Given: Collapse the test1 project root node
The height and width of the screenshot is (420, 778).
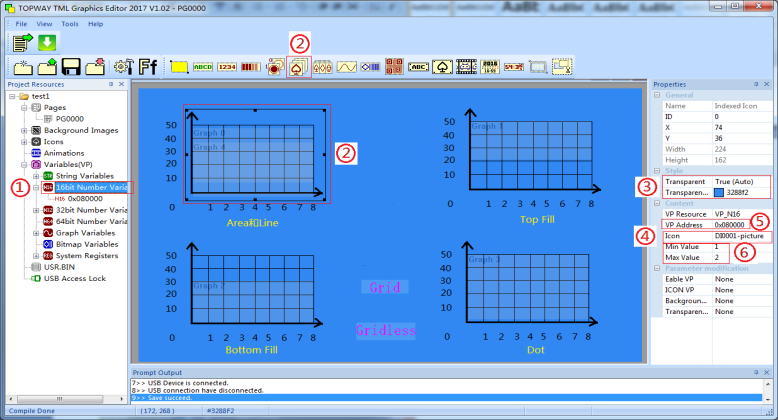Looking at the screenshot, I should 12,96.
